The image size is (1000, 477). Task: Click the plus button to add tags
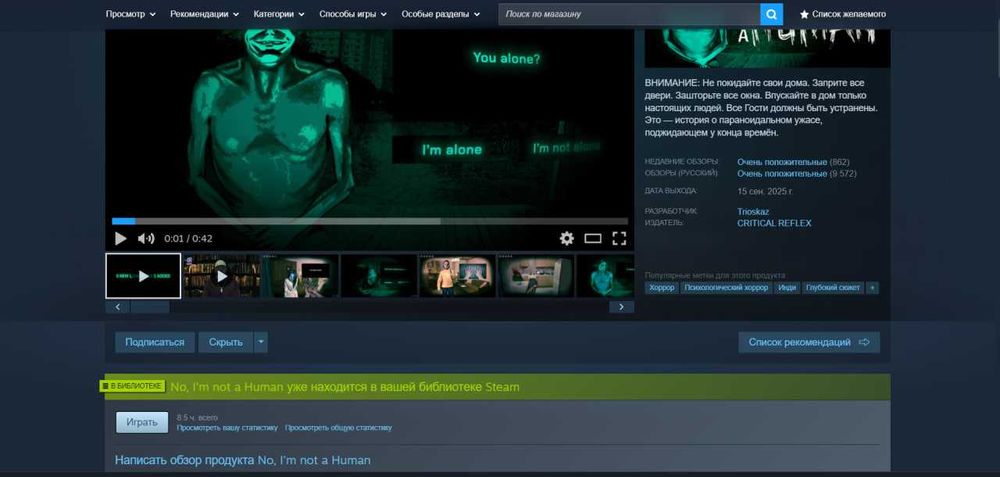[872, 288]
